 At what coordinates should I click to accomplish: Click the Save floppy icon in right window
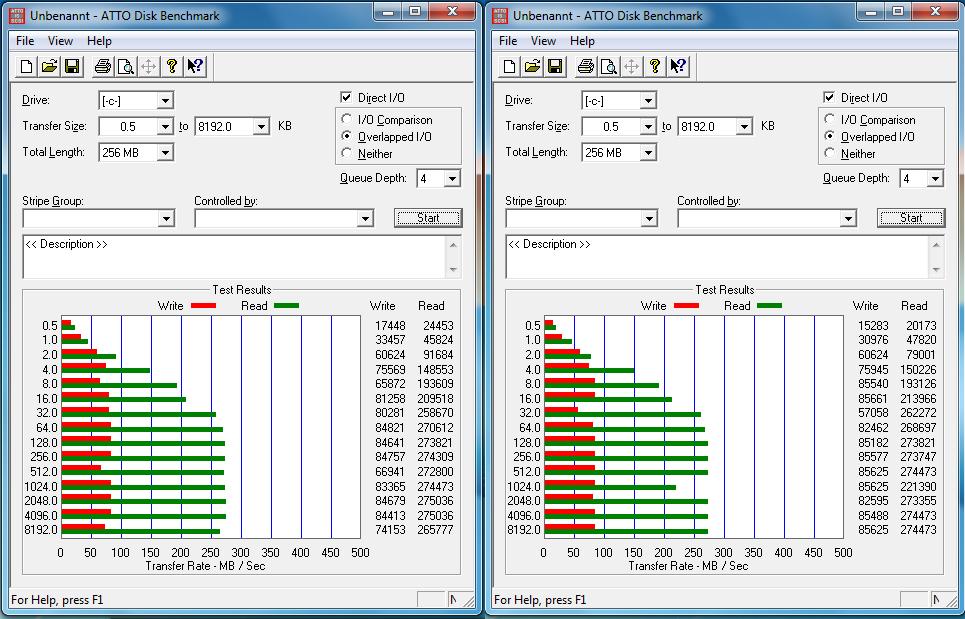pyautogui.click(x=555, y=67)
